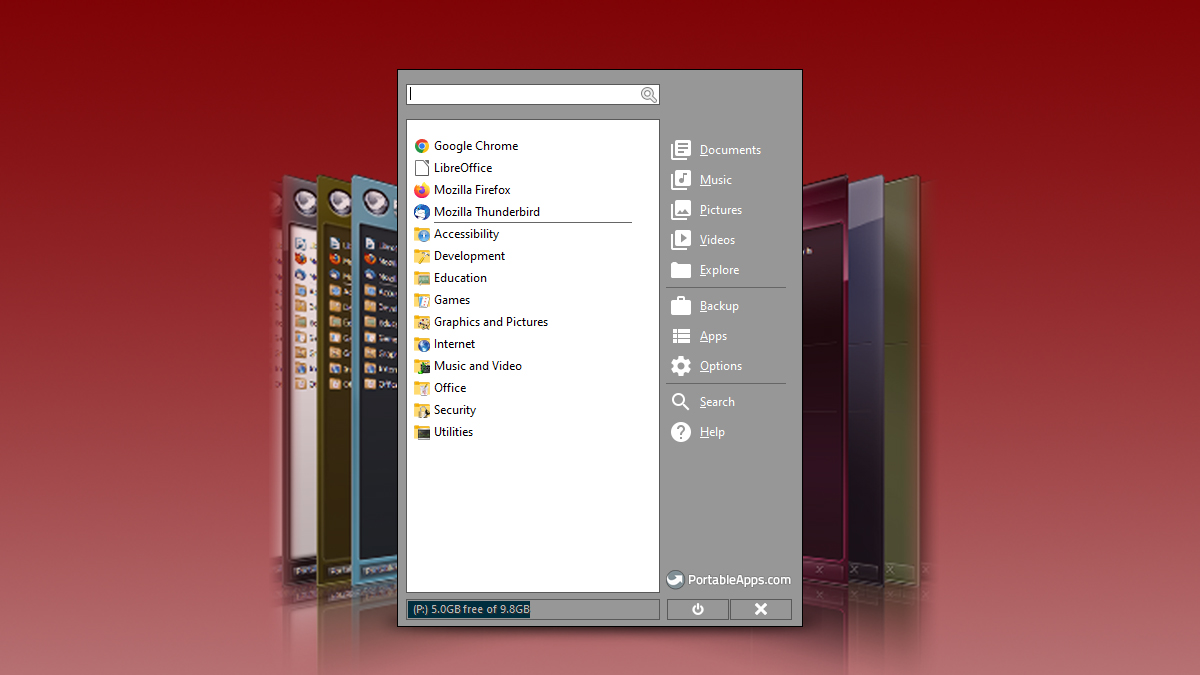Screen dimensions: 1200x675
Task: Open the Documents folder link
Action: pos(730,150)
